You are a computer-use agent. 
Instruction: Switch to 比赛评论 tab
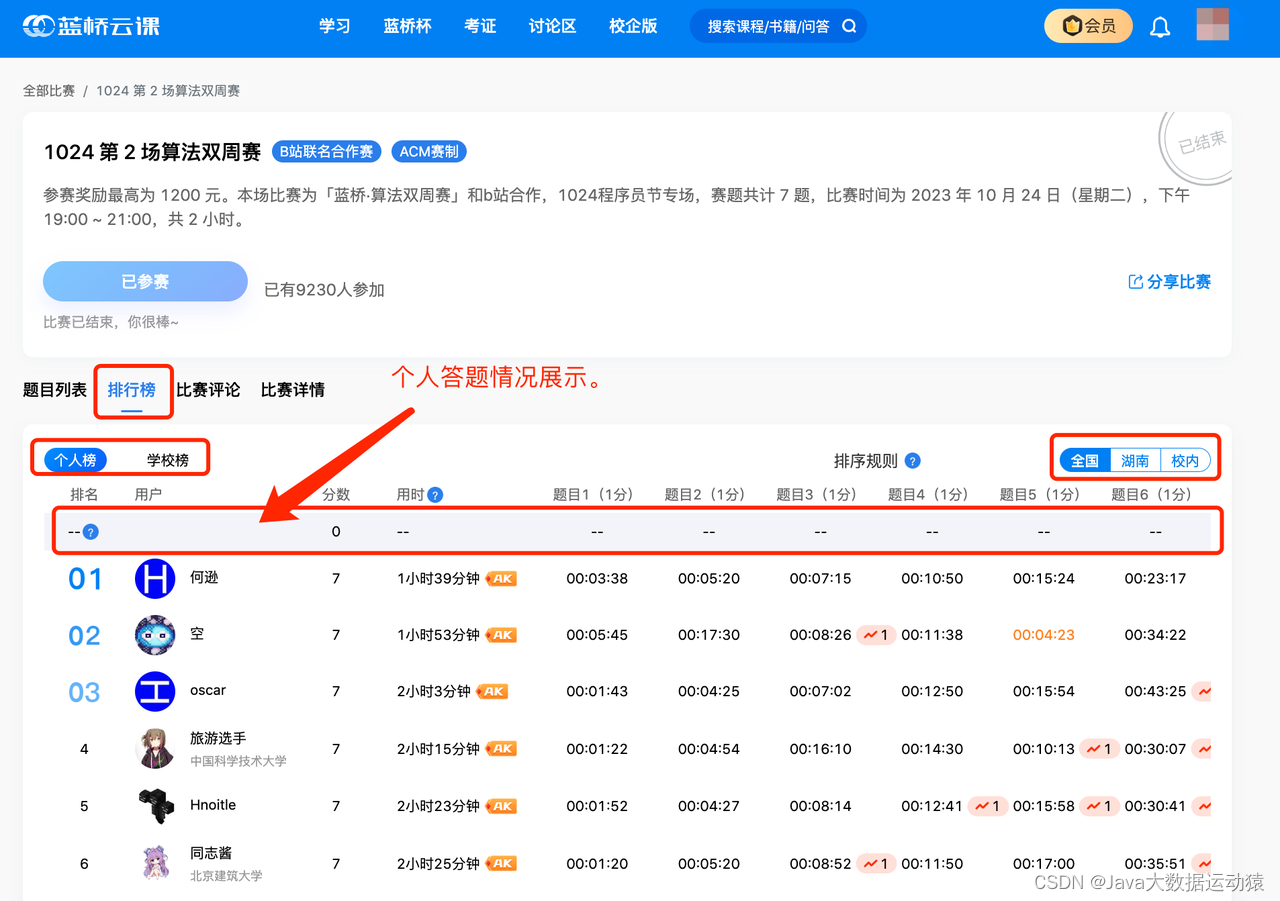pyautogui.click(x=208, y=390)
